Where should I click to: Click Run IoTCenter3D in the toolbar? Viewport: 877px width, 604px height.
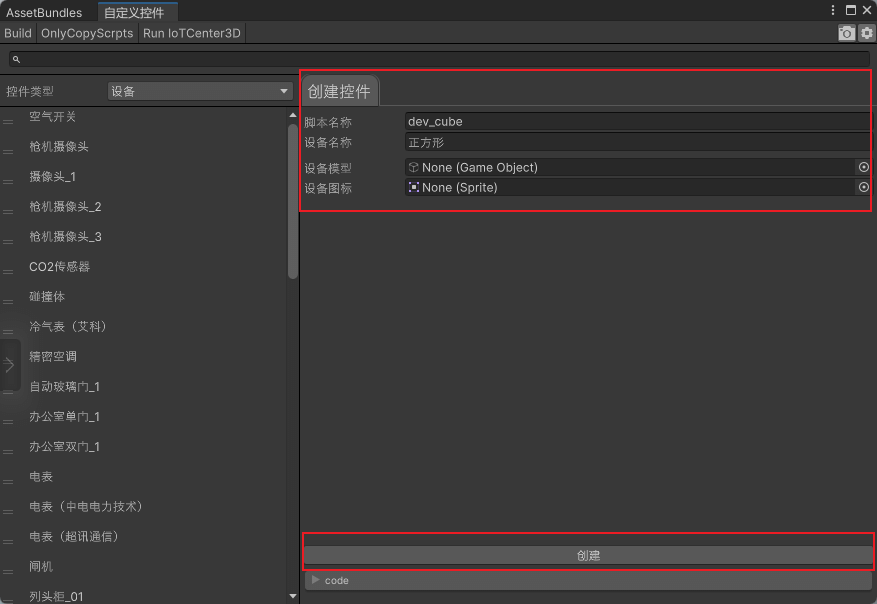click(x=192, y=33)
